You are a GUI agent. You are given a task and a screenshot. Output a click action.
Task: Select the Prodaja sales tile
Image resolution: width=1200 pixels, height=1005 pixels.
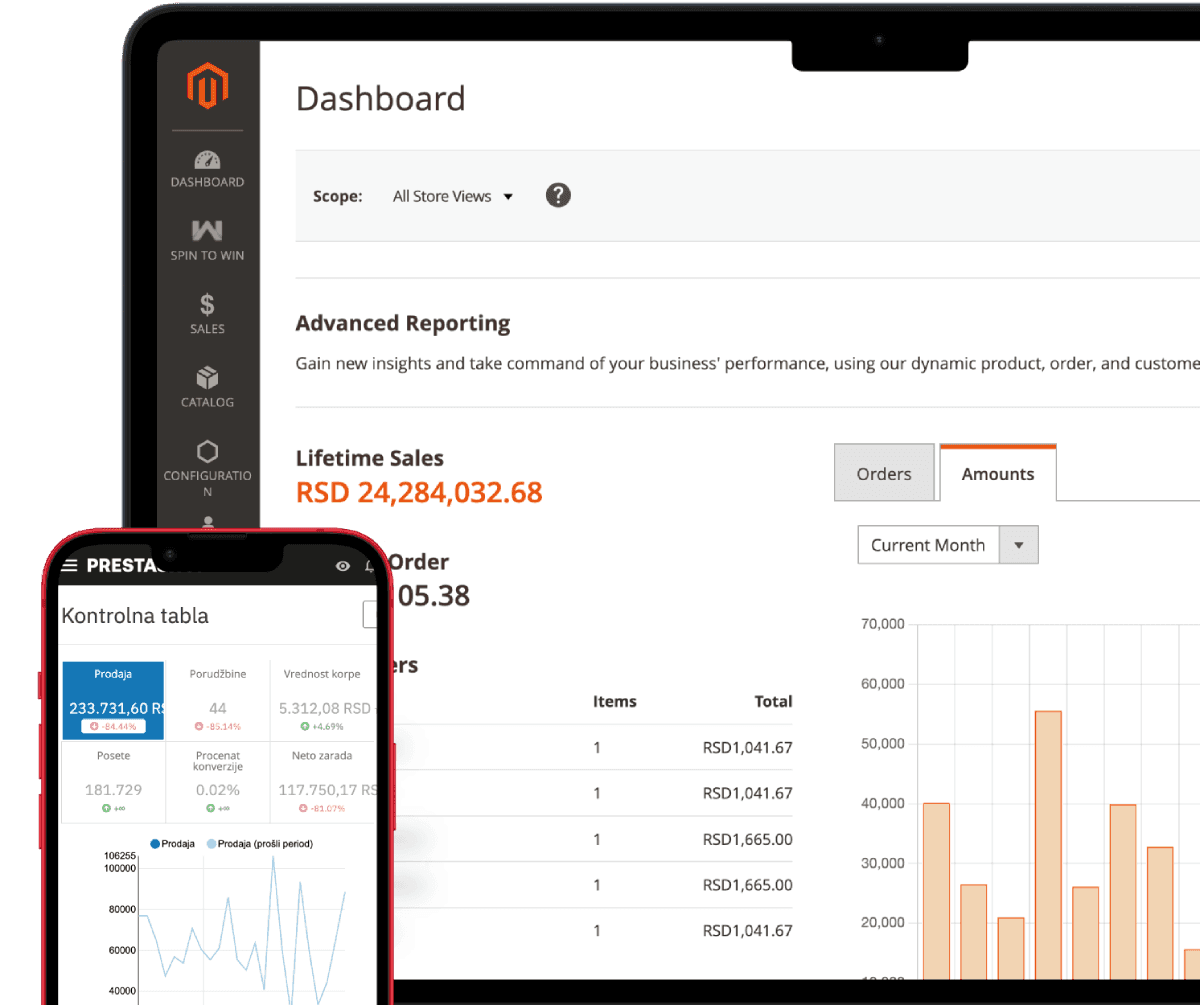click(x=113, y=700)
